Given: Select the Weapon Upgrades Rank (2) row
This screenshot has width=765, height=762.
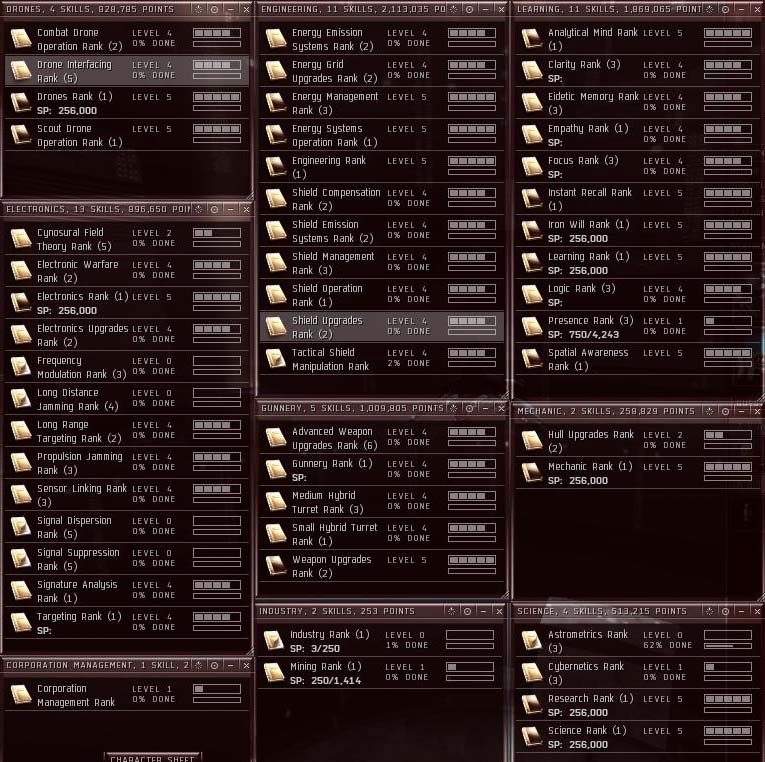Looking at the screenshot, I should [x=382, y=566].
